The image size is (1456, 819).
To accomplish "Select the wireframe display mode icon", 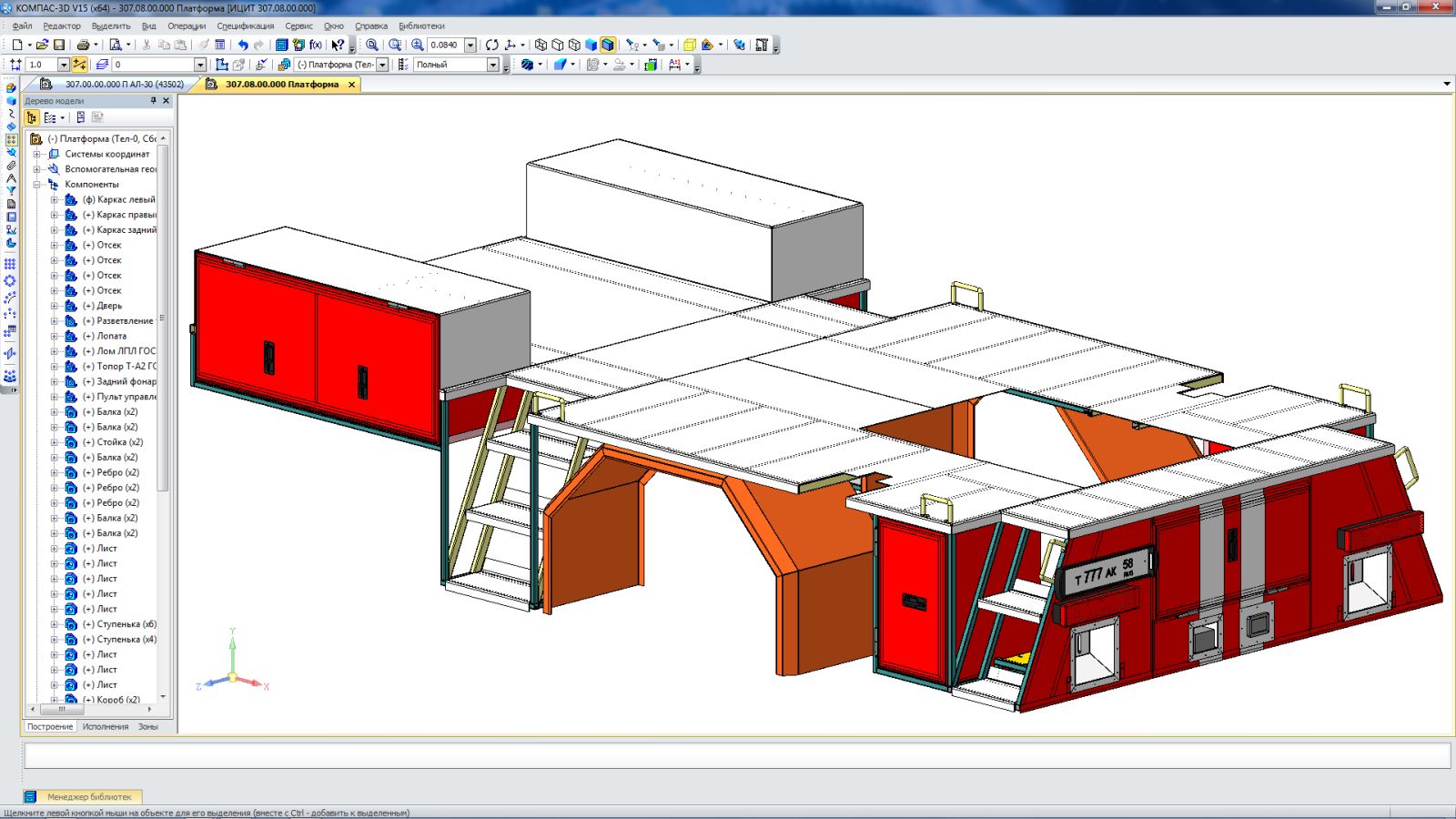I will click(x=541, y=45).
